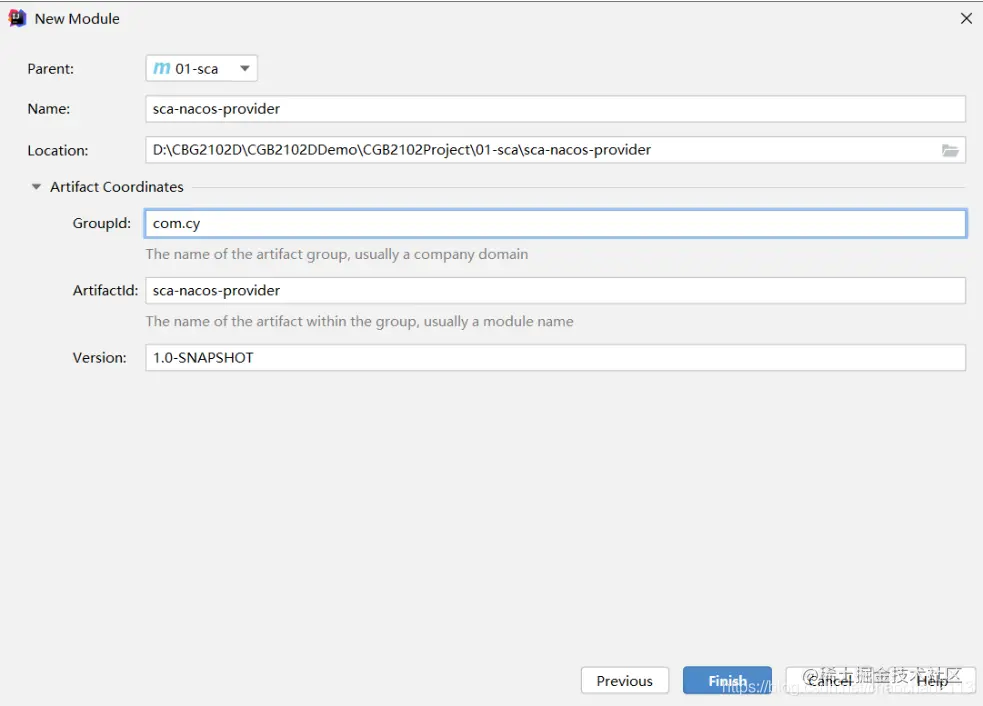
Task: Click the Parent: label
Action: click(50, 69)
